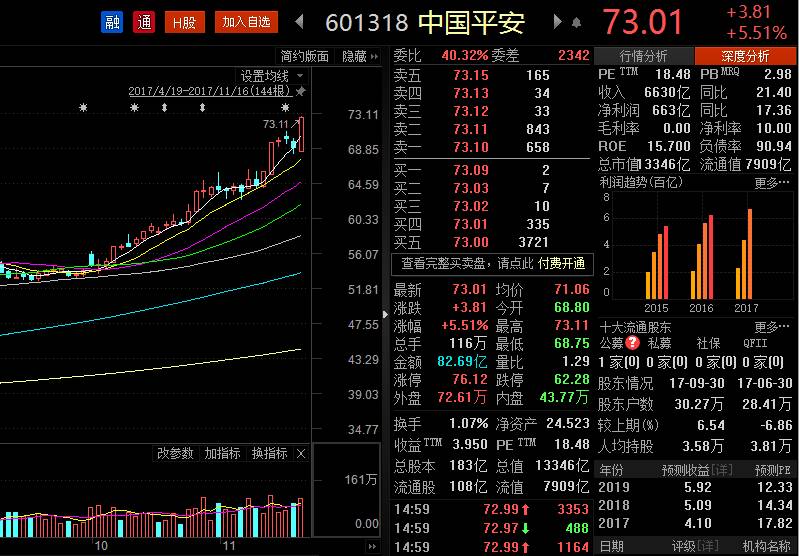Click the 付费开通 paid subscription link
The height and width of the screenshot is (556, 799).
click(x=561, y=263)
